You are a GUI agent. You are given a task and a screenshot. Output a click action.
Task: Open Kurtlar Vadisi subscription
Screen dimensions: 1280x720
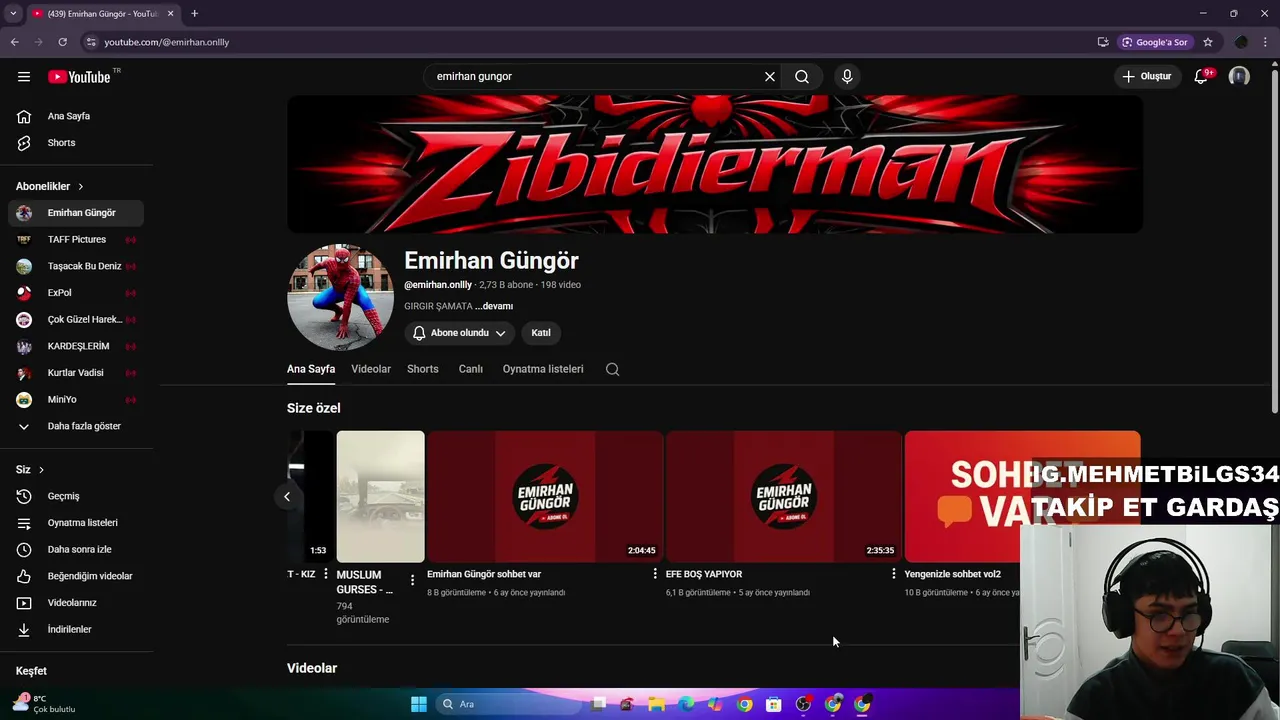(x=76, y=373)
